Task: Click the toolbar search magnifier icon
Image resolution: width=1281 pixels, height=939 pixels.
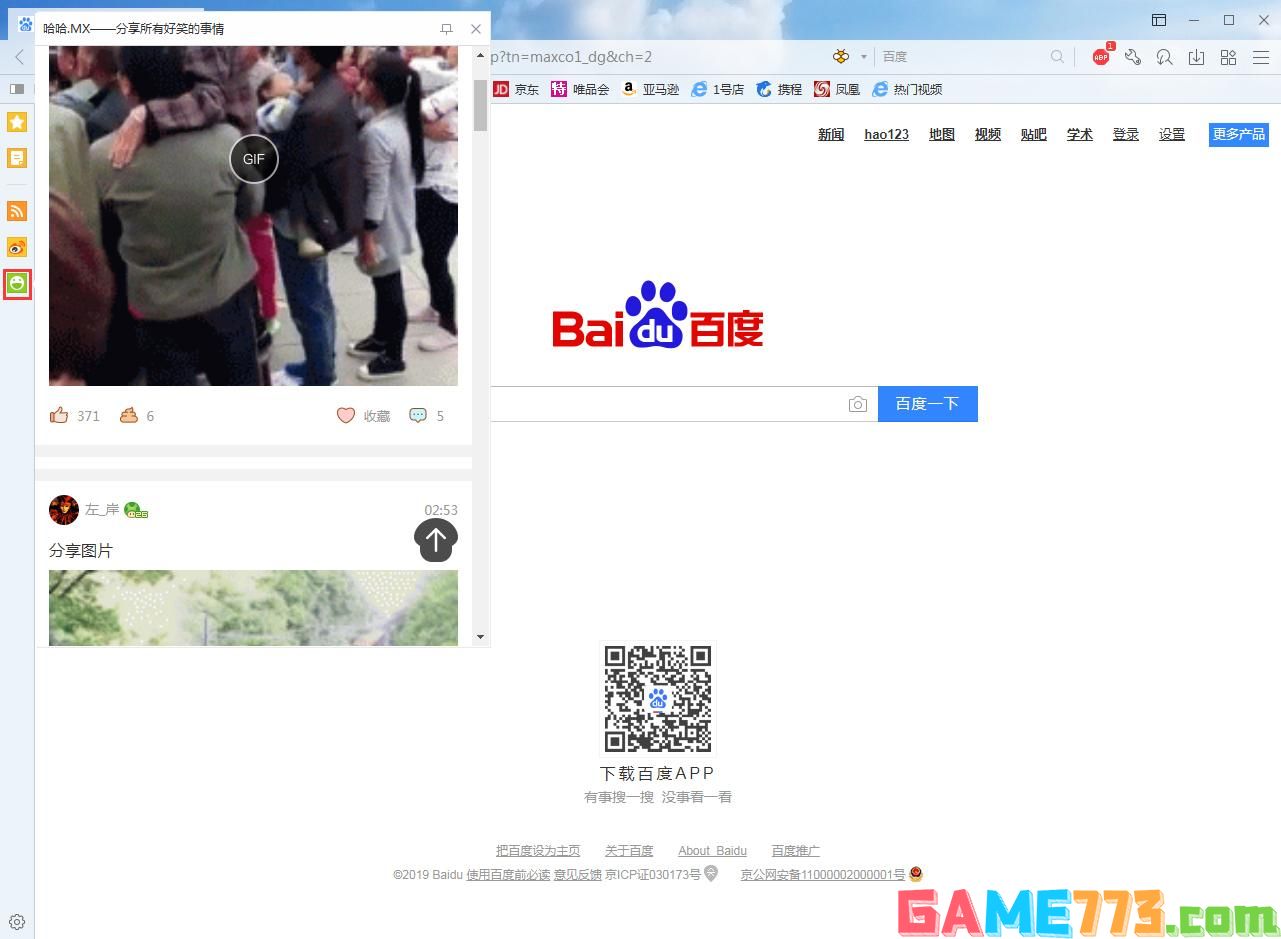Action: [x=1057, y=57]
